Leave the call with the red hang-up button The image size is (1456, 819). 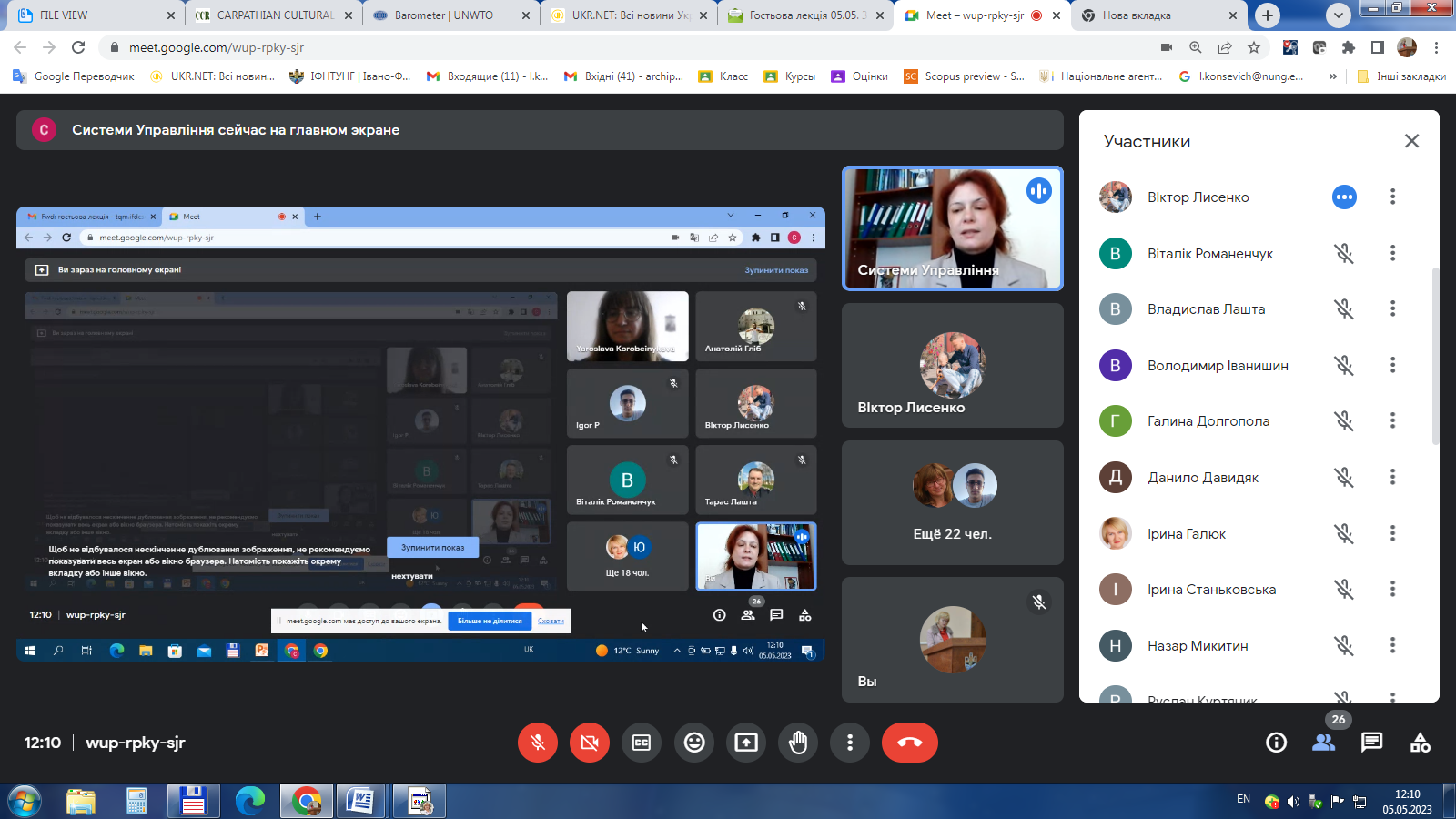(x=909, y=743)
